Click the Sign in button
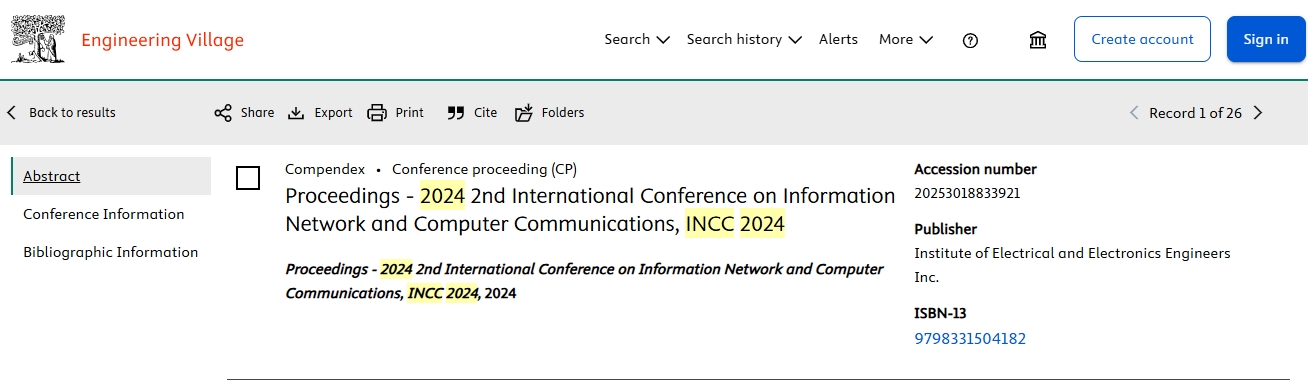The height and width of the screenshot is (385, 1308). pos(1266,39)
